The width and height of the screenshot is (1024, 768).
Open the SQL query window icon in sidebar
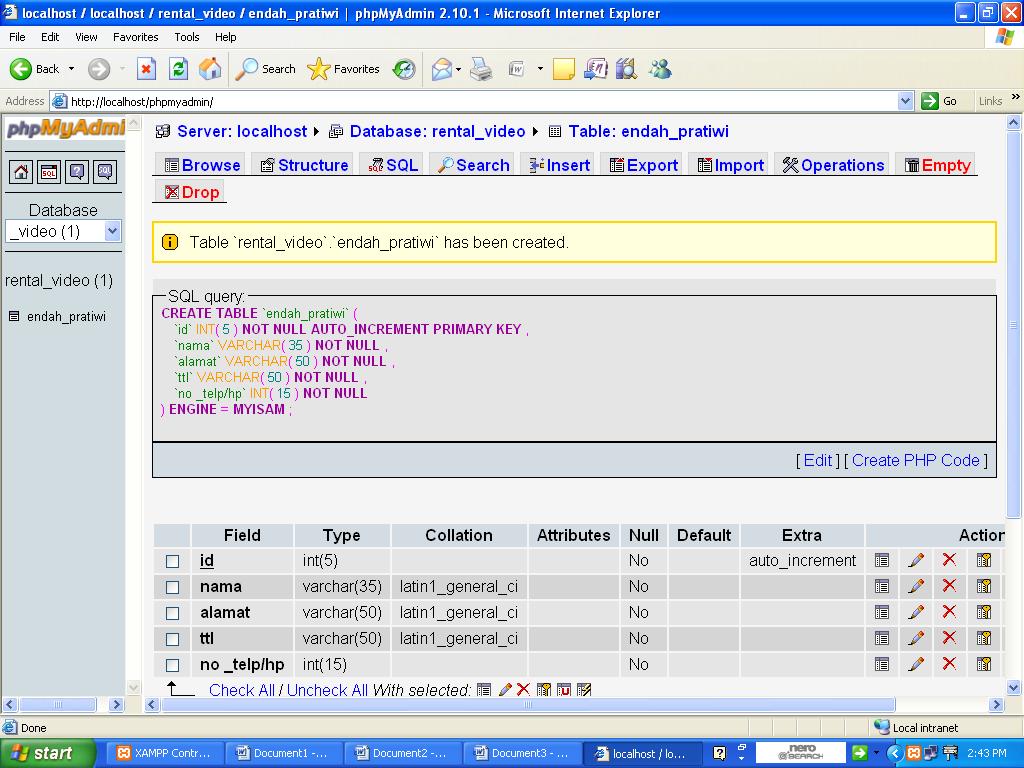coord(49,172)
